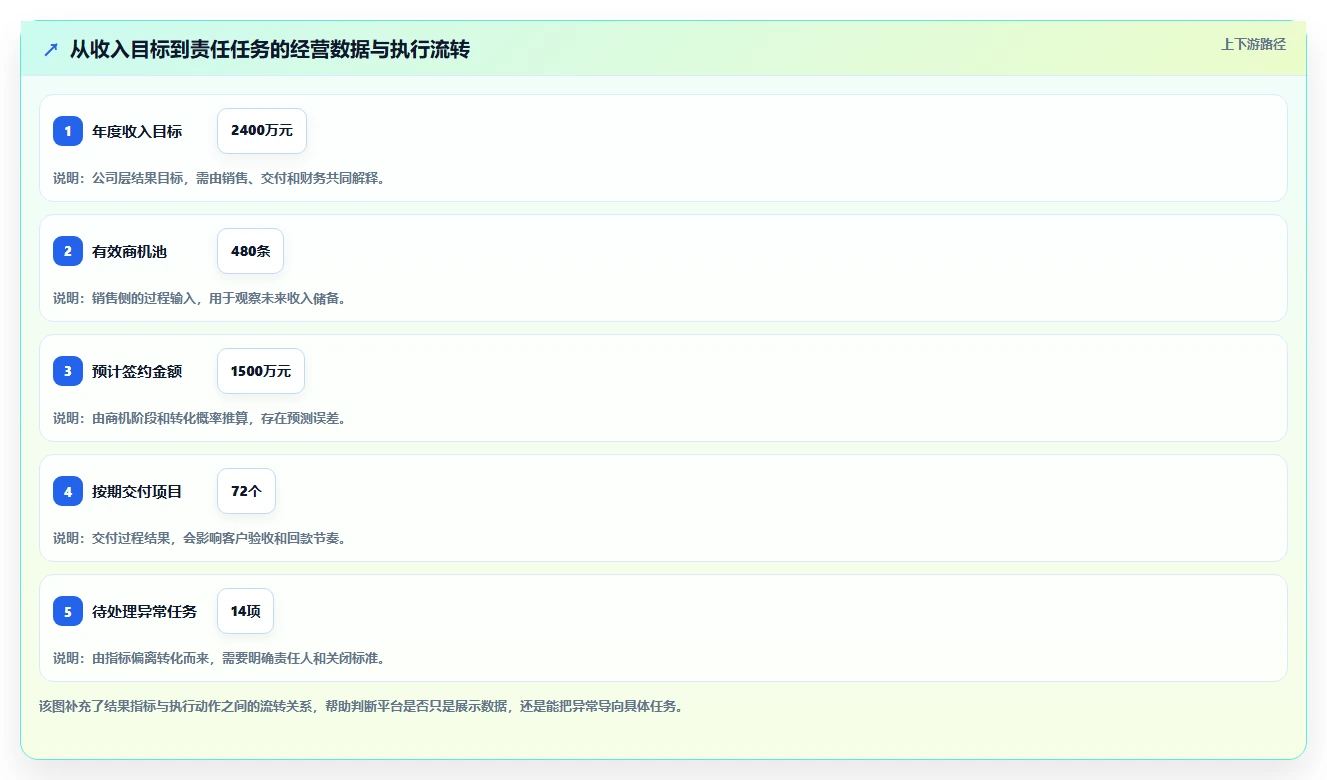The width and height of the screenshot is (1327, 780).
Task: Click the 14项 value chip
Action: pos(245,611)
